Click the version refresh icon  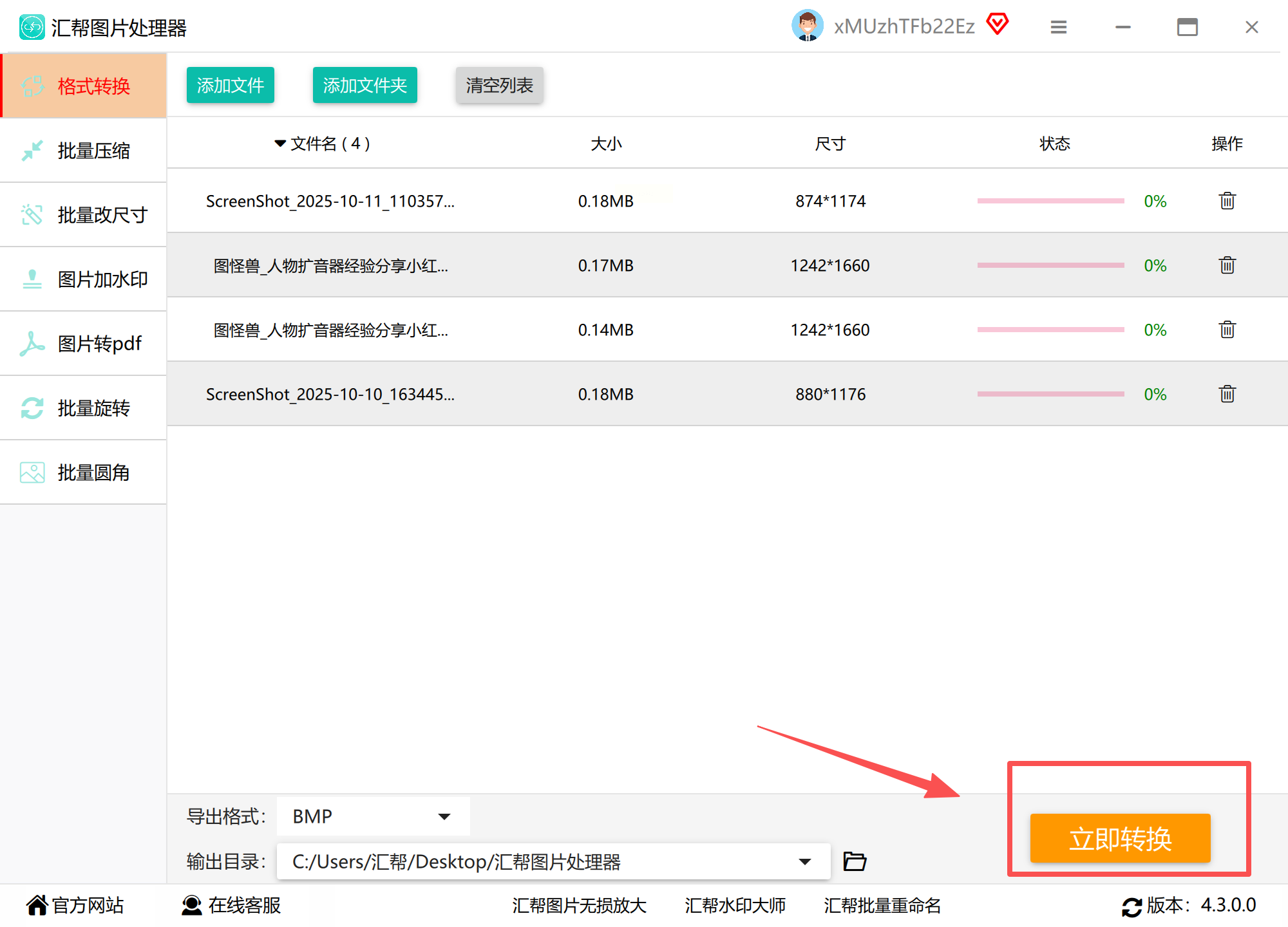tap(1132, 906)
